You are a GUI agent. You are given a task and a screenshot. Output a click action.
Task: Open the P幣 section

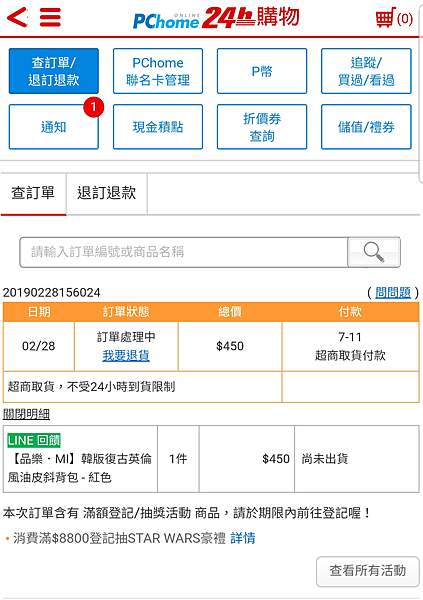(x=262, y=71)
